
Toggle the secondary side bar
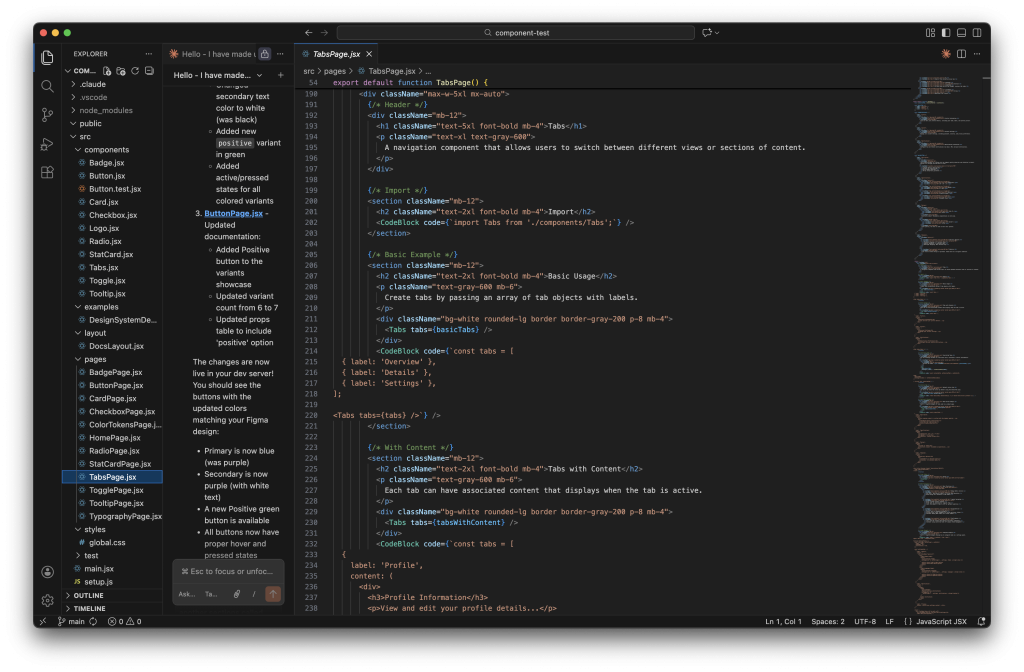pyautogui.click(x=976, y=33)
